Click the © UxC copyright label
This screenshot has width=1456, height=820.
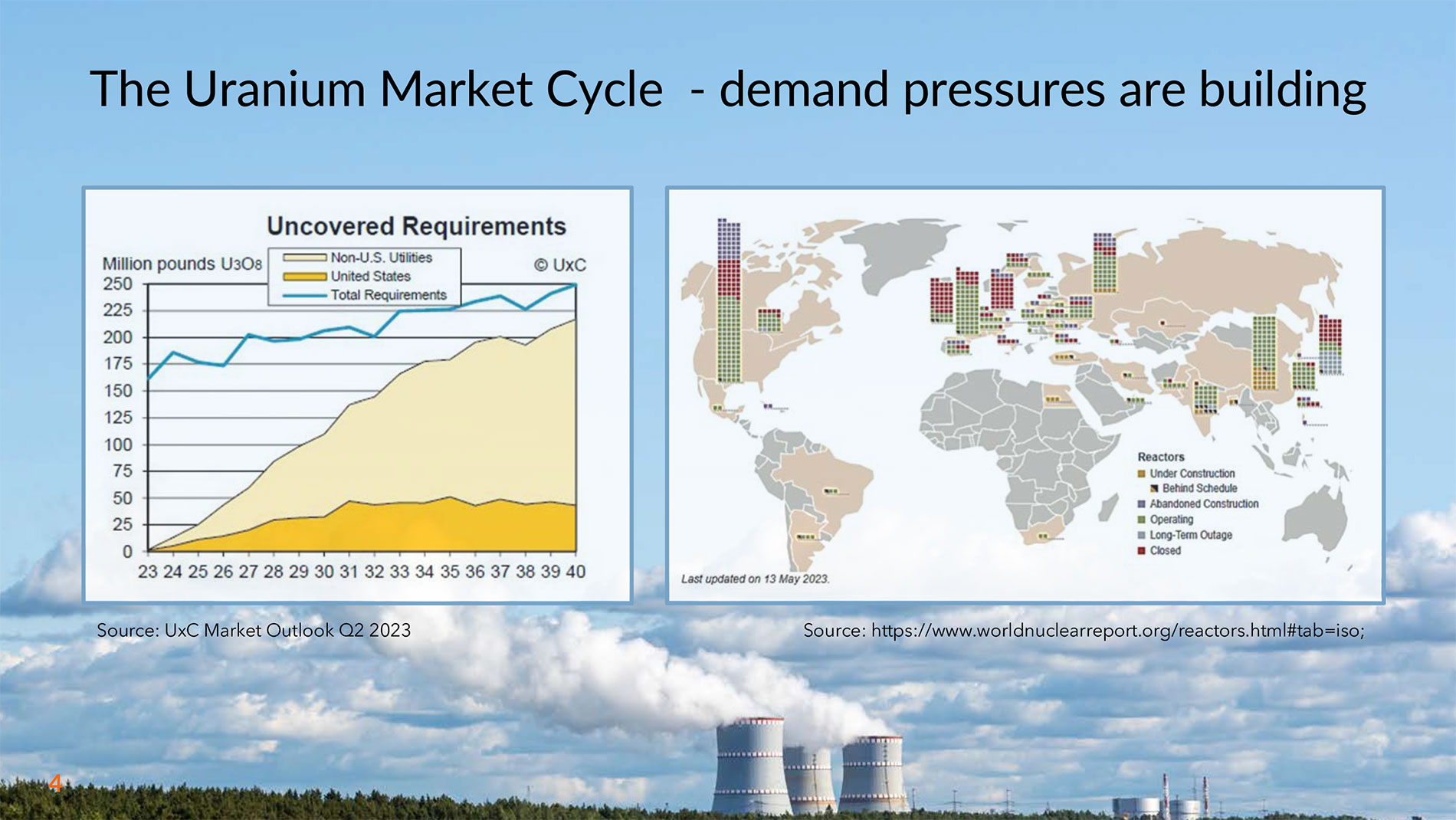pyautogui.click(x=559, y=265)
